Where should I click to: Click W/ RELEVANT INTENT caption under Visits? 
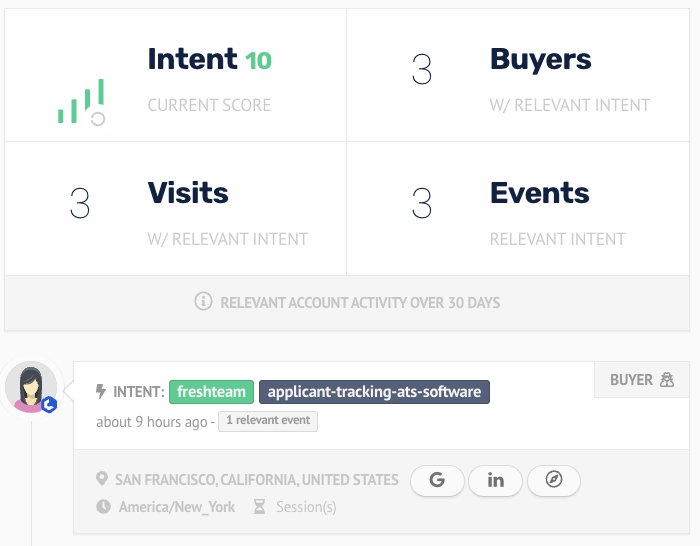pos(228,239)
